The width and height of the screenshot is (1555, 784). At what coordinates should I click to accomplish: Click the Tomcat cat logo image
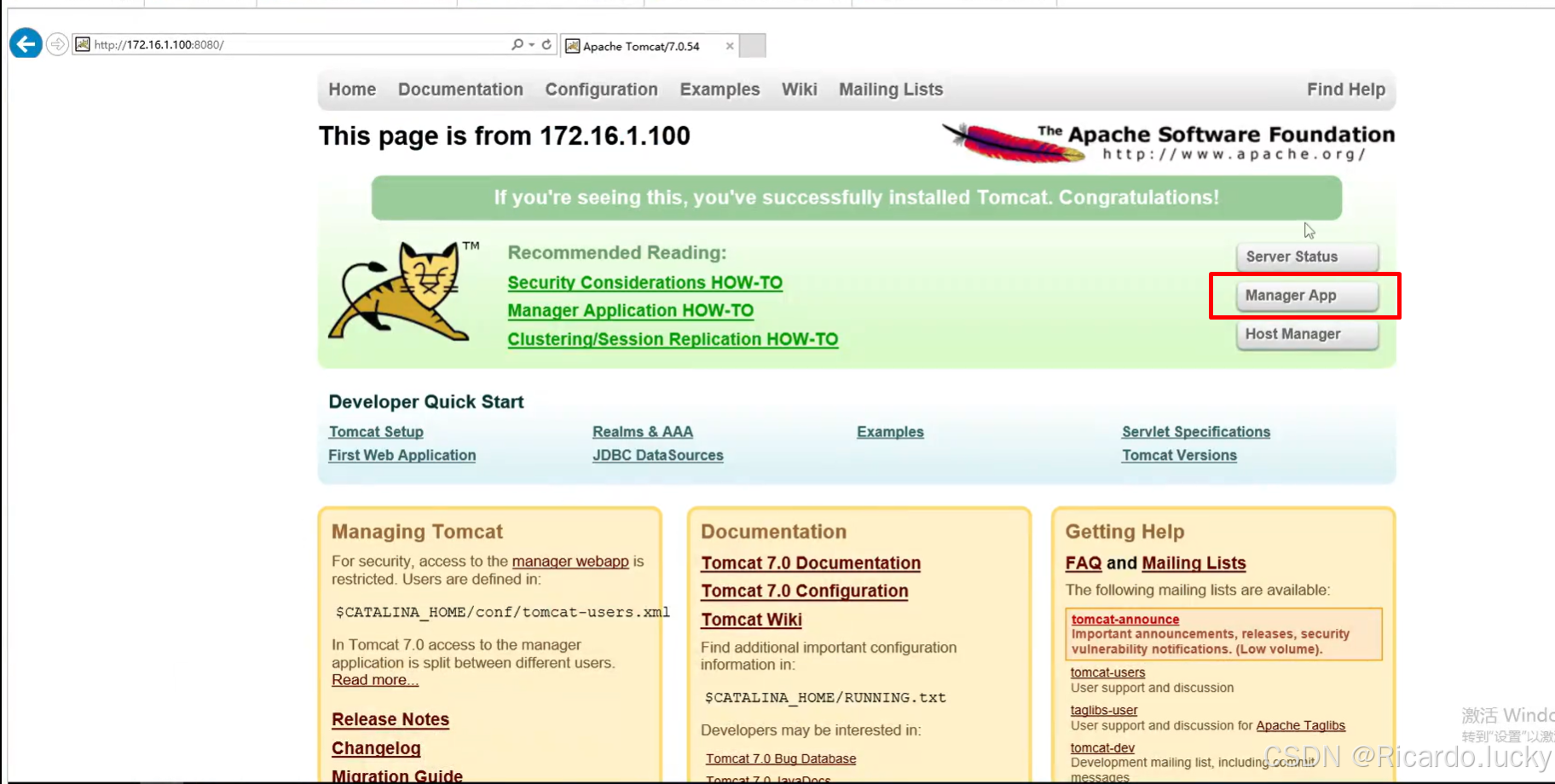(x=405, y=291)
